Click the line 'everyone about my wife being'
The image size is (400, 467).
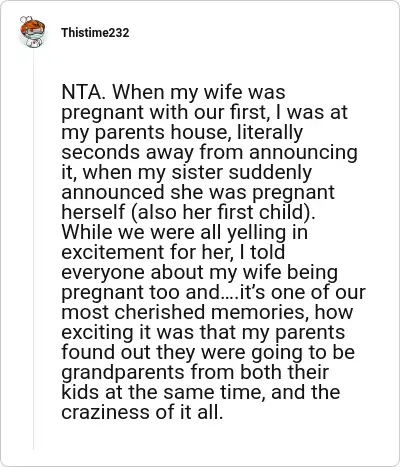pos(199,272)
